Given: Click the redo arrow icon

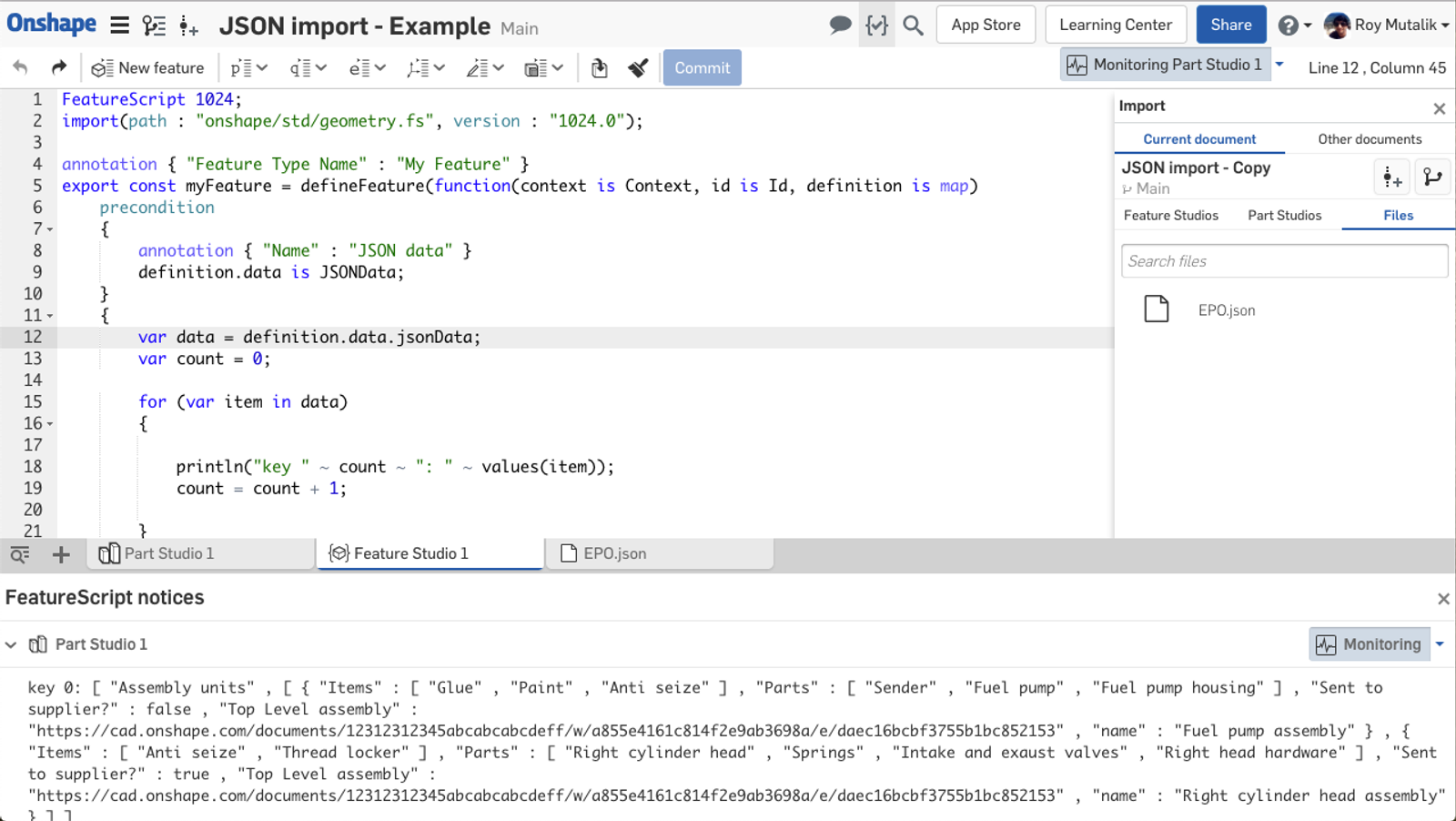Looking at the screenshot, I should pos(59,67).
